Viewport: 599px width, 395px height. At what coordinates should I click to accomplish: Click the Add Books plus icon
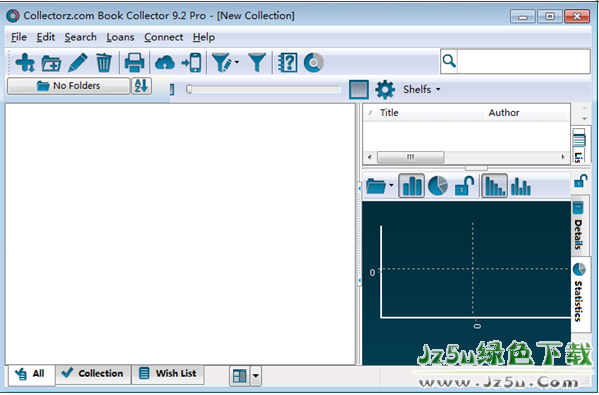click(x=25, y=63)
